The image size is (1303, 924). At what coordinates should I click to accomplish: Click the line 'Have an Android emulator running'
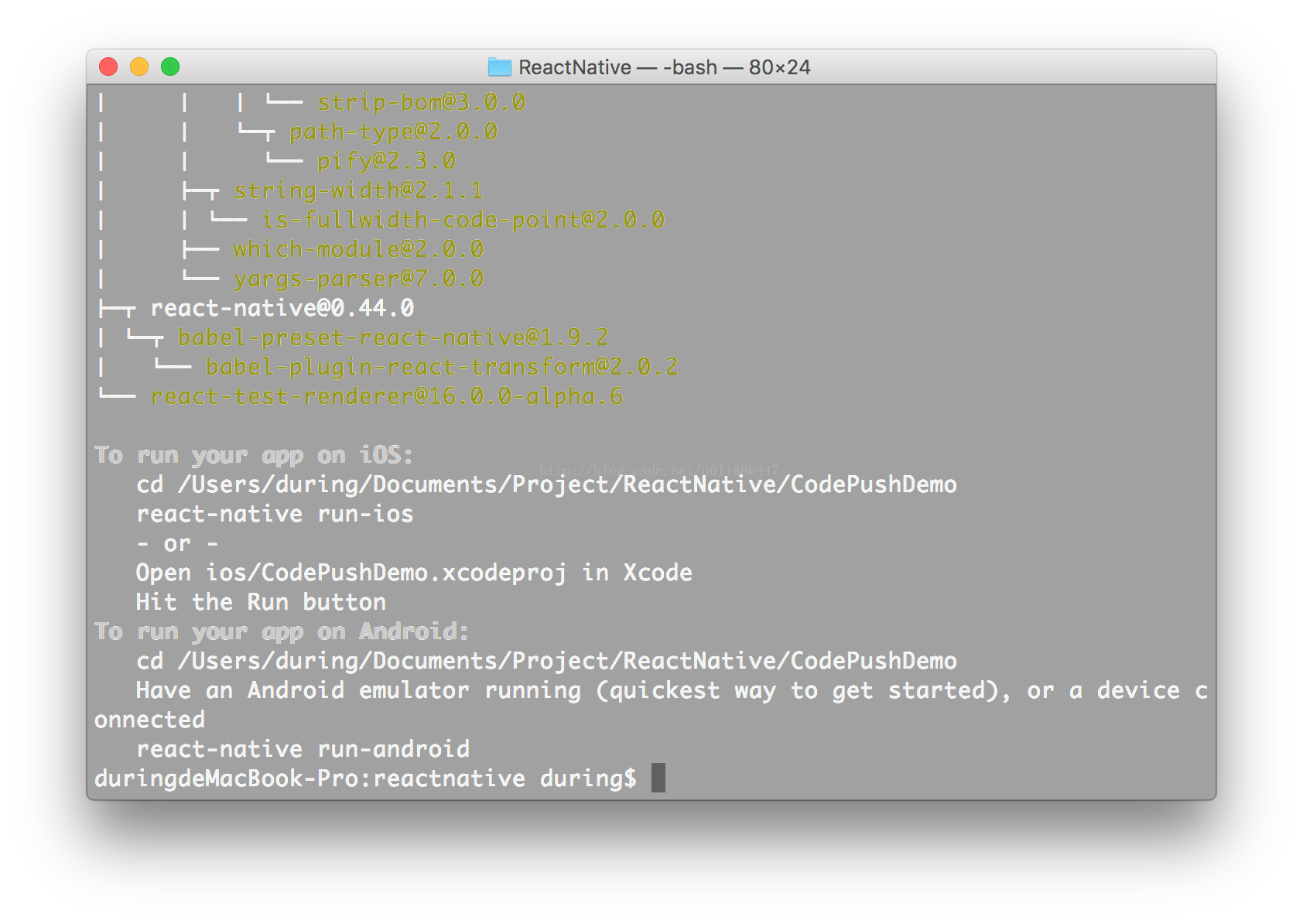click(672, 690)
